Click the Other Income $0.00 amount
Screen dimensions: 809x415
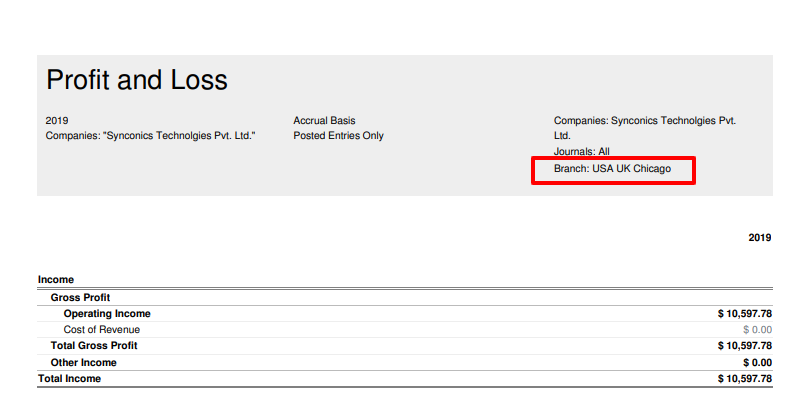click(757, 362)
